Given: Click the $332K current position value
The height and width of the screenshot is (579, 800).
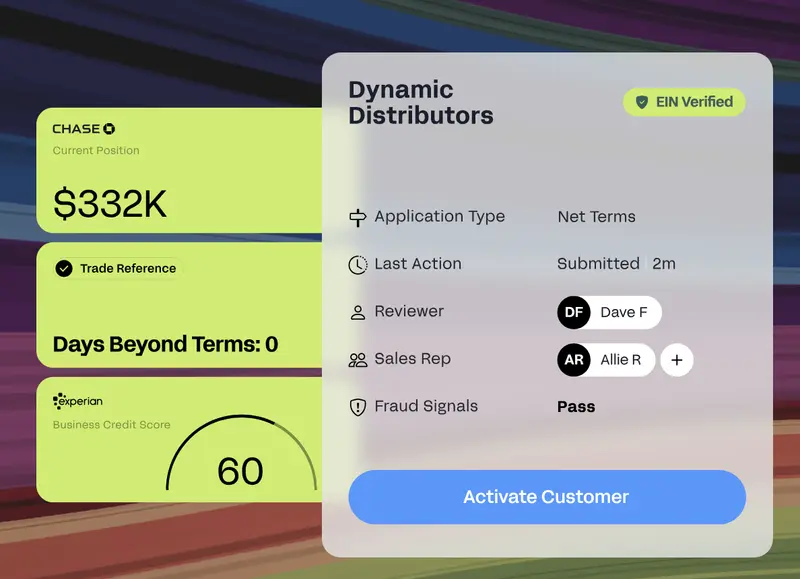Looking at the screenshot, I should [x=110, y=204].
